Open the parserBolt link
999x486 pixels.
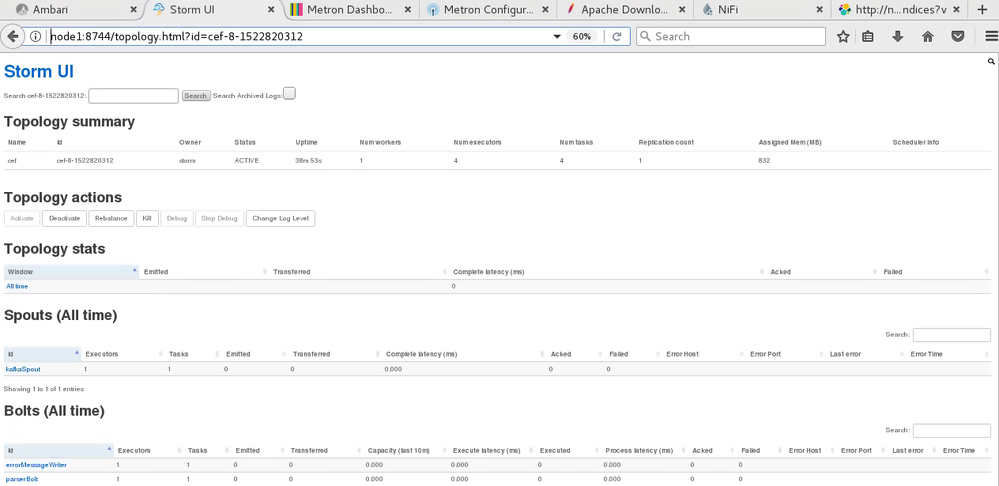pyautogui.click(x=22, y=479)
